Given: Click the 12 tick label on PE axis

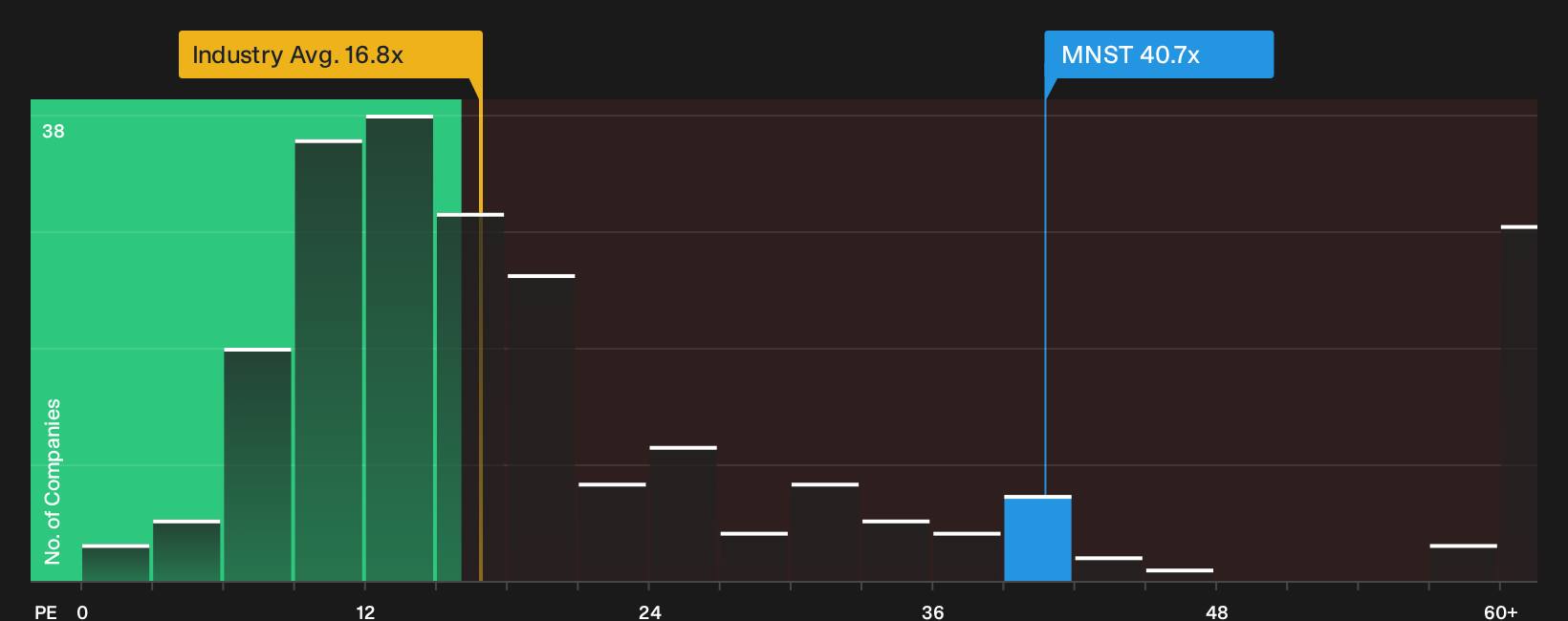Looking at the screenshot, I should (x=366, y=612).
